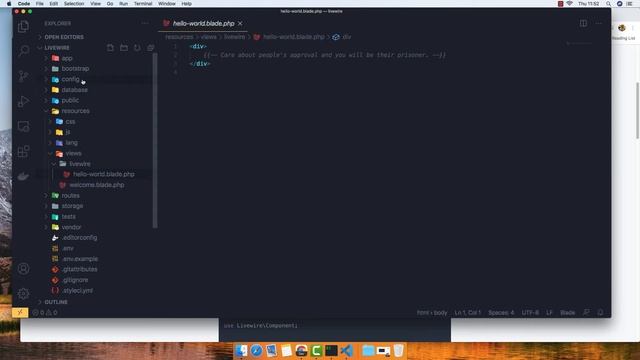
Task: Click livewire breadcrumb in editor path
Action: 234,37
